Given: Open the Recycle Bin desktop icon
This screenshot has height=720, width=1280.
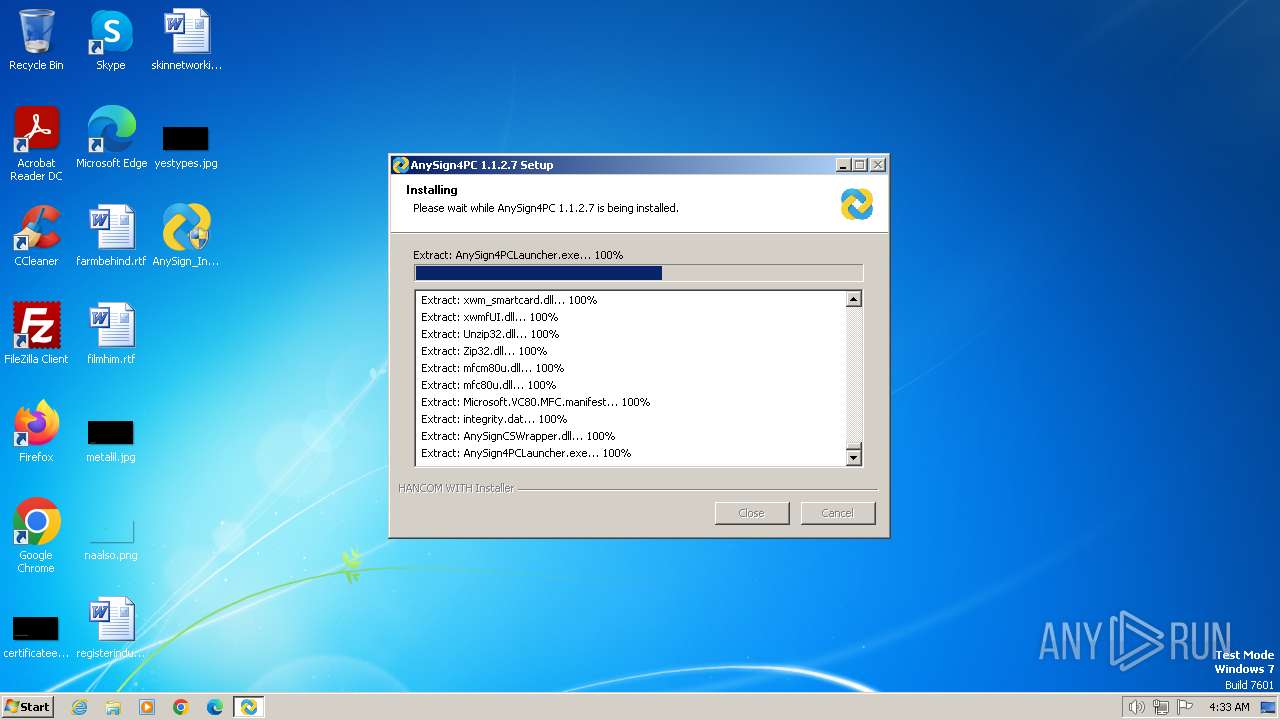Looking at the screenshot, I should [36, 40].
